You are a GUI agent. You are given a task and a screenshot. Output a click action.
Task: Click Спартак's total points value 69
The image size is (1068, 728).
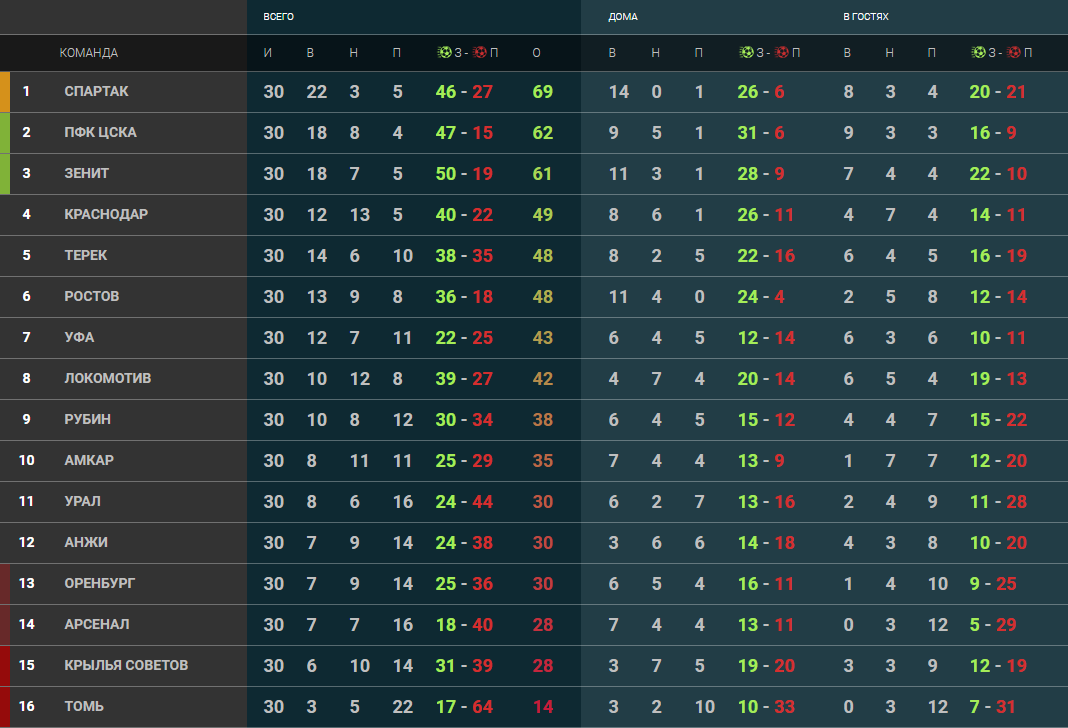[543, 92]
